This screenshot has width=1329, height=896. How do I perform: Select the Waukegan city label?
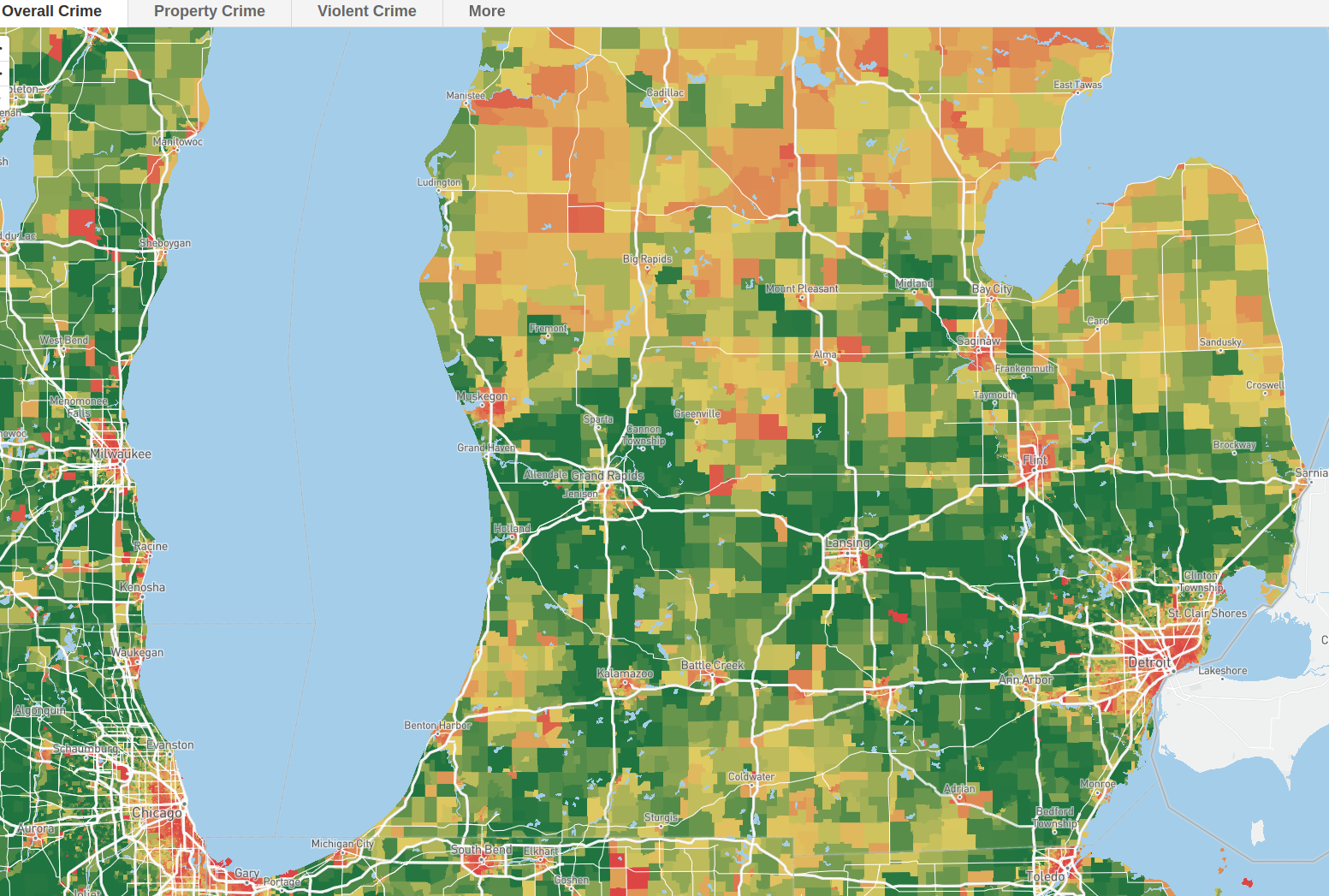137,653
